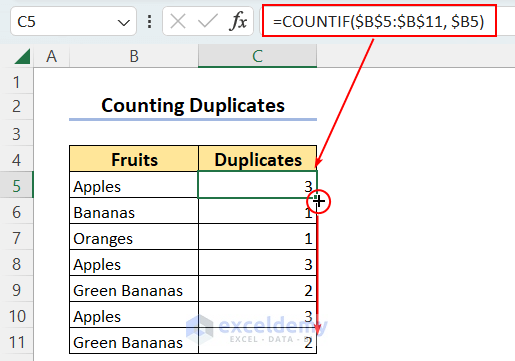Image resolution: width=515 pixels, height=361 pixels.
Task: Cancel the formula entry with X icon
Action: tap(178, 22)
